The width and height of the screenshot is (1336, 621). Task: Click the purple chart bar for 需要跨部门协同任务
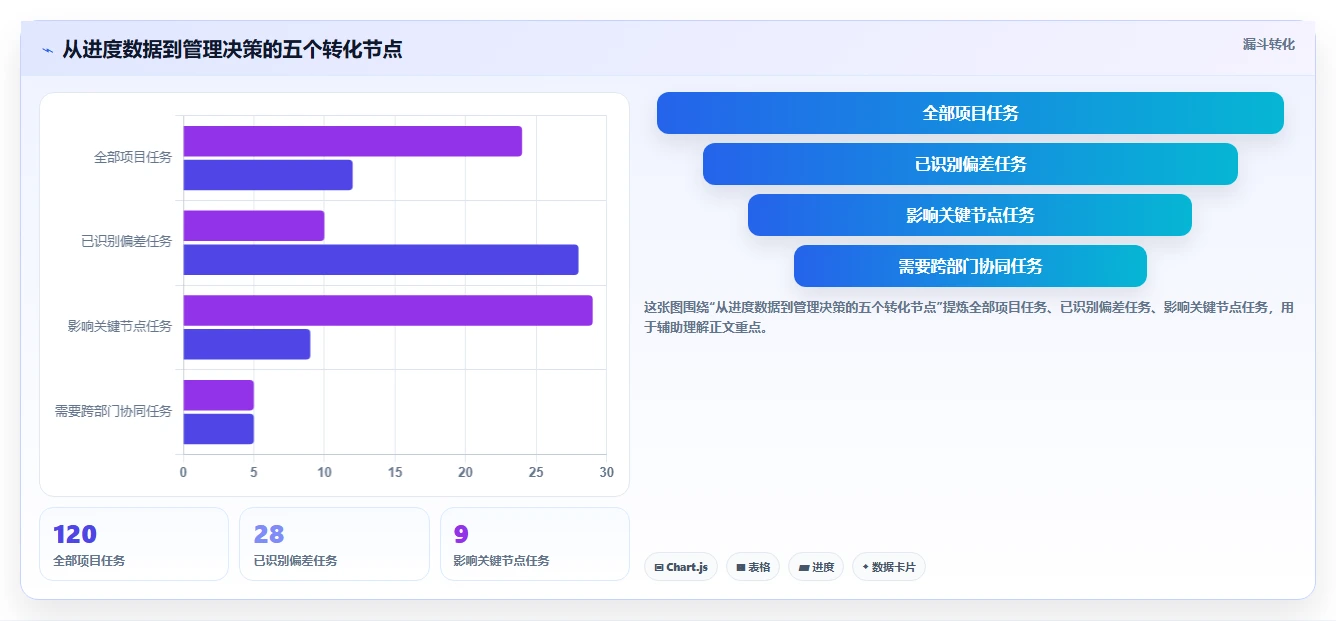point(219,395)
